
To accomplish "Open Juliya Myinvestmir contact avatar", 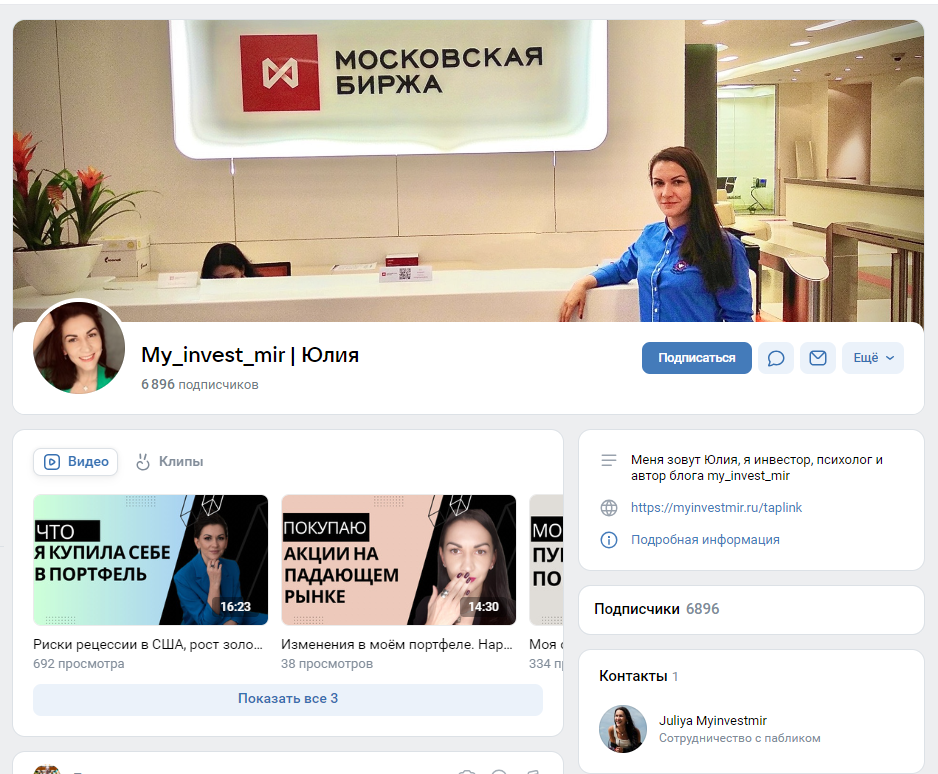I will (623, 729).
